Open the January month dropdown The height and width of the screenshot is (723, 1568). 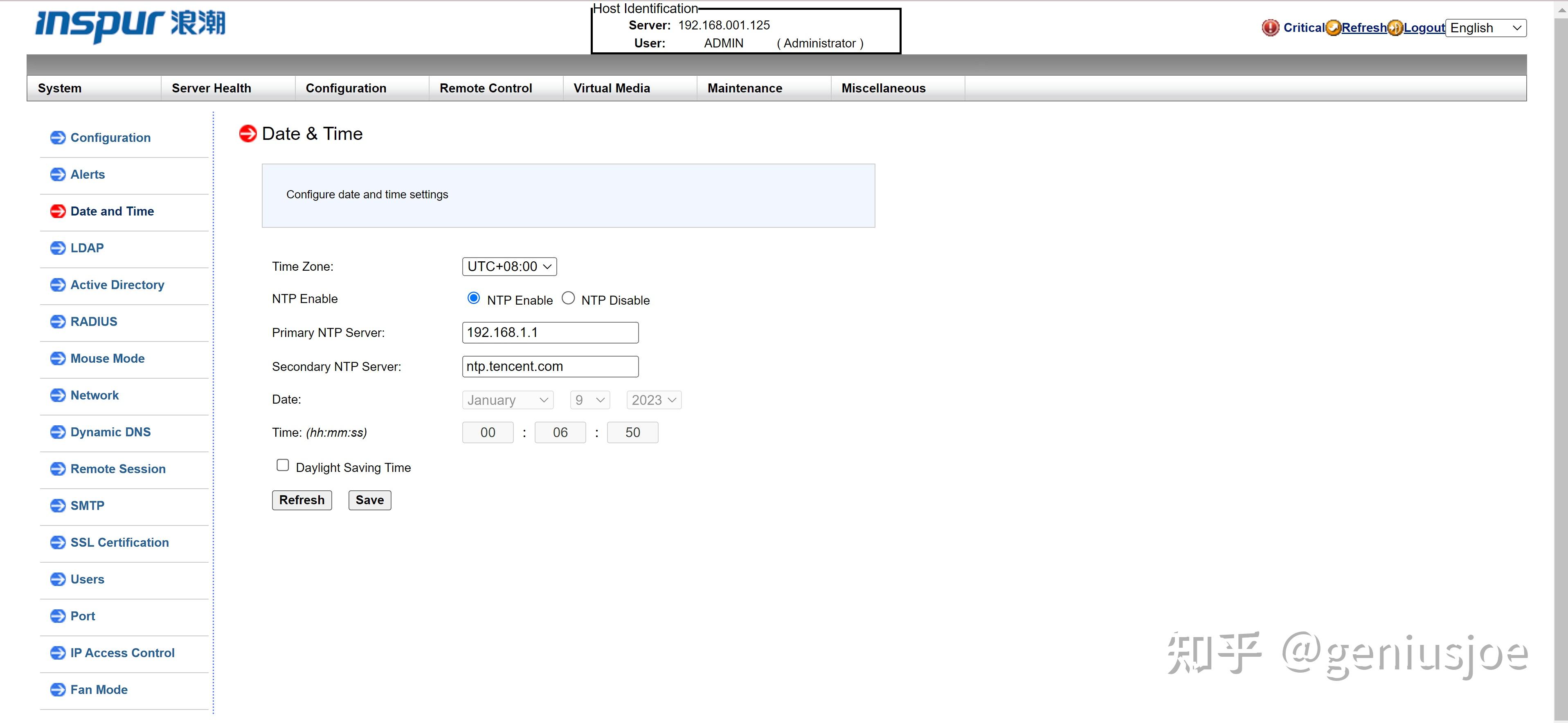508,400
